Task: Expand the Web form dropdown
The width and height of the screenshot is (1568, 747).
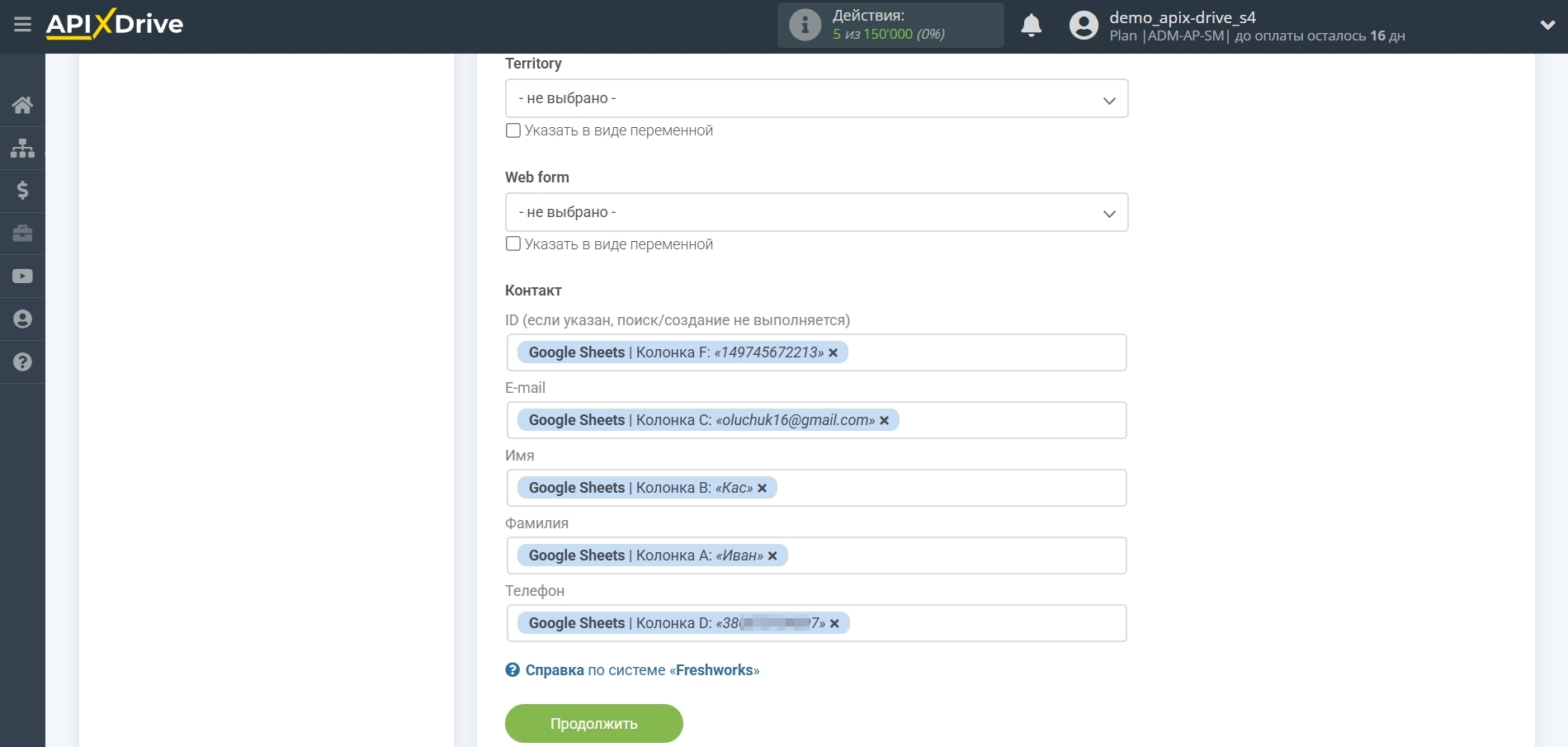Action: [x=815, y=213]
